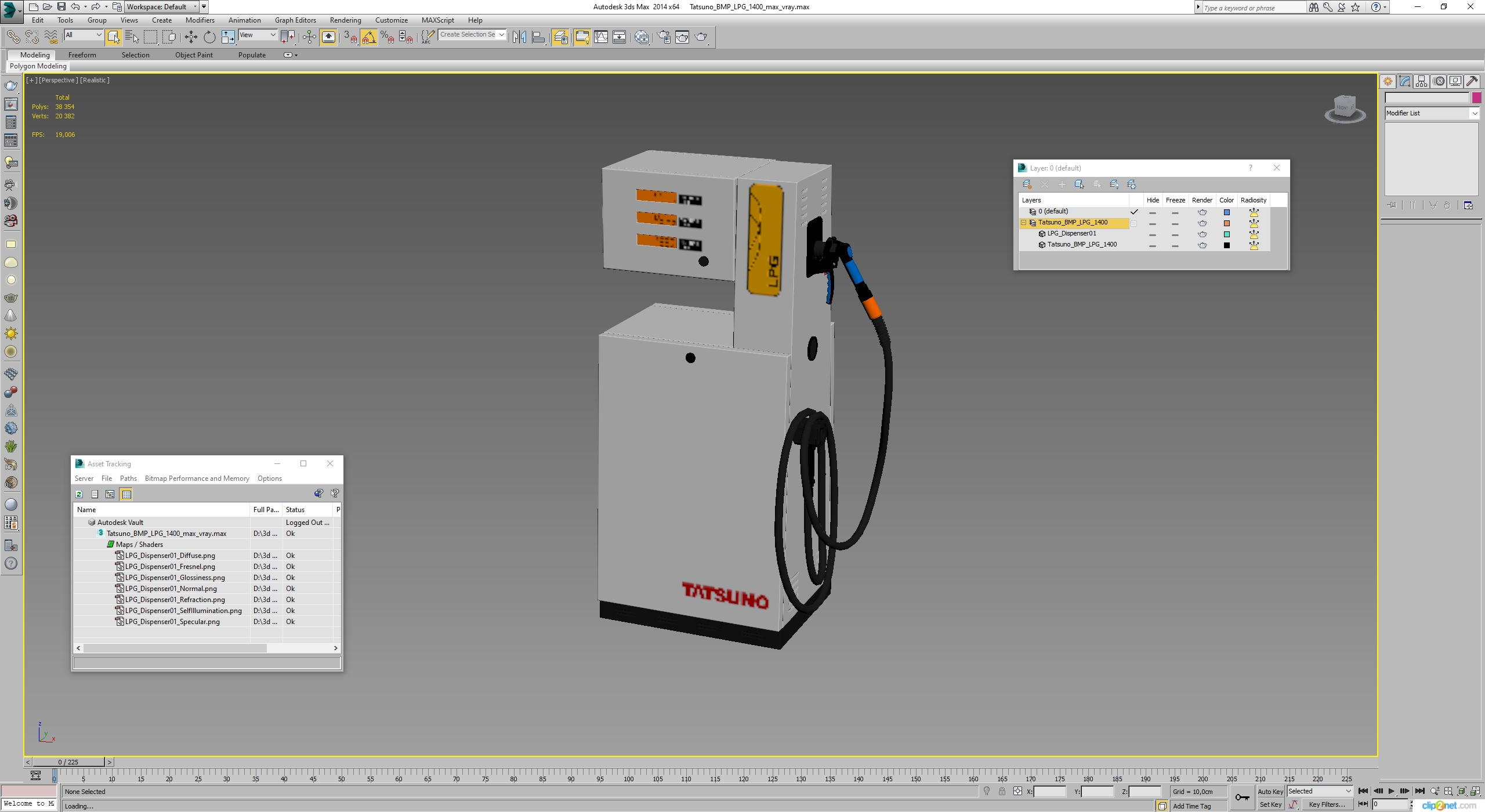The height and width of the screenshot is (812, 1485).
Task: Change the teal LPG_Dispenser01 color swatch
Action: click(1226, 234)
